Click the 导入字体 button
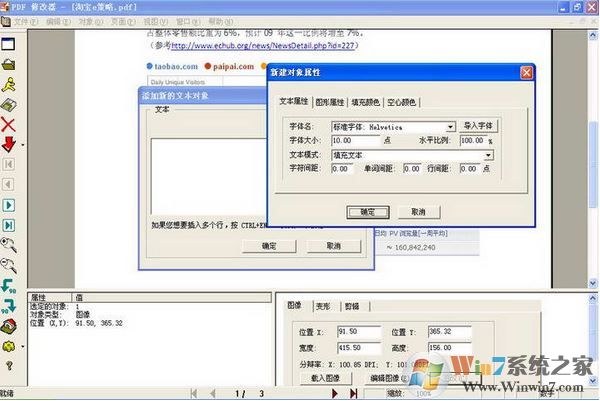Viewport: 600px width, 401px height. click(x=478, y=126)
